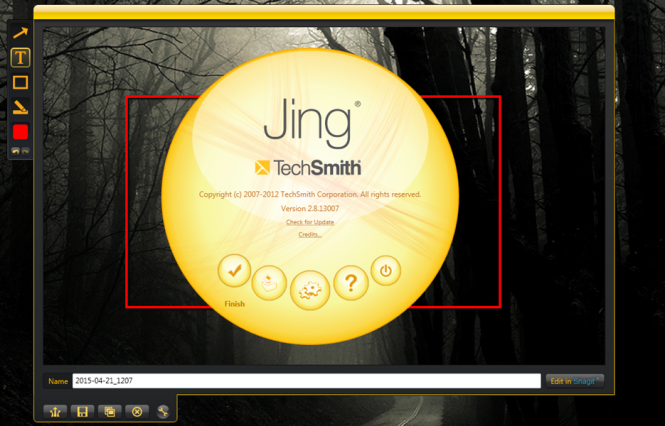Screen dimensions: 665x426
Task: Copy the capture to clipboard
Action: [x=109, y=412]
